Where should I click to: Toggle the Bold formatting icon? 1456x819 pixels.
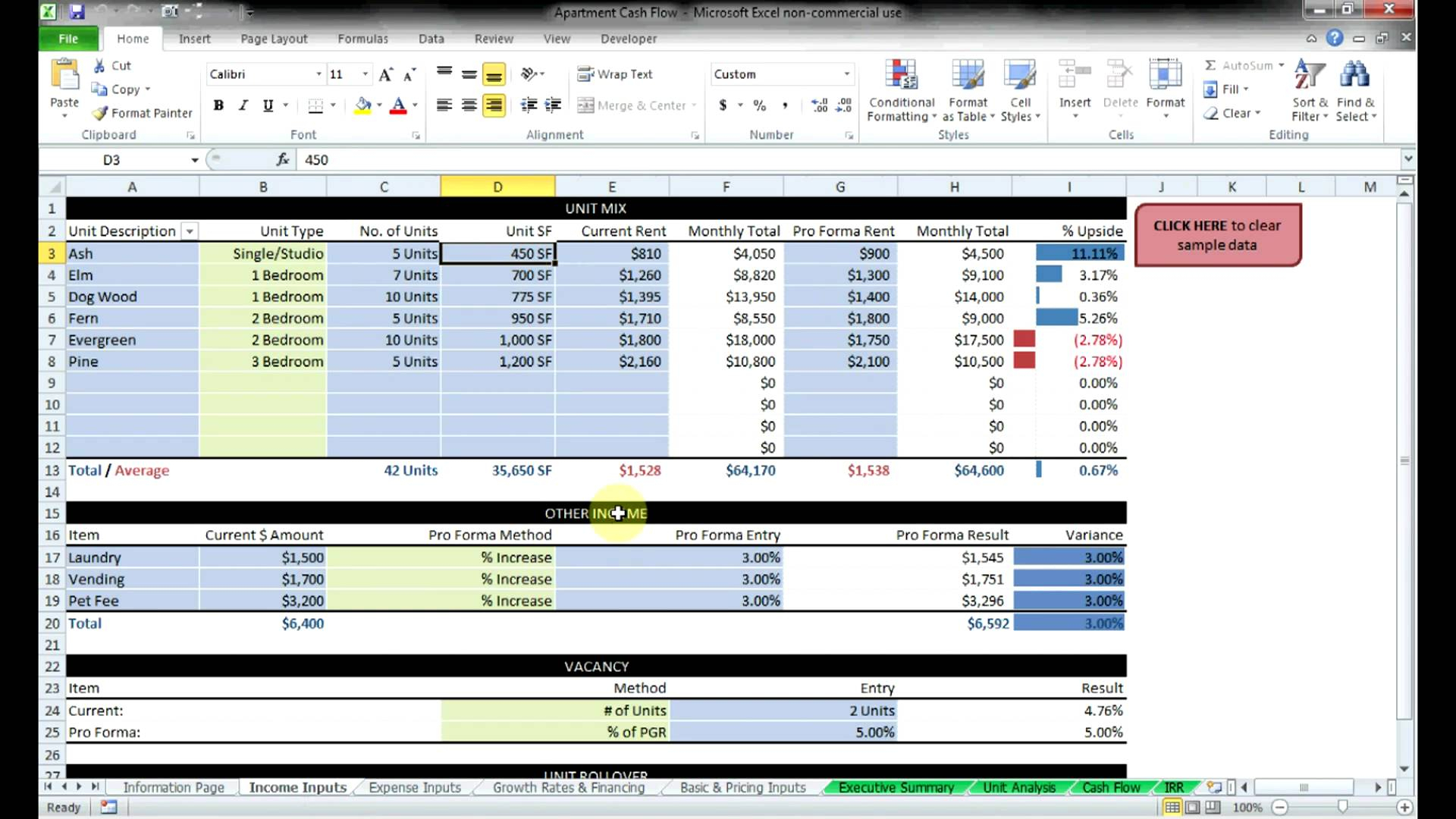pyautogui.click(x=218, y=105)
